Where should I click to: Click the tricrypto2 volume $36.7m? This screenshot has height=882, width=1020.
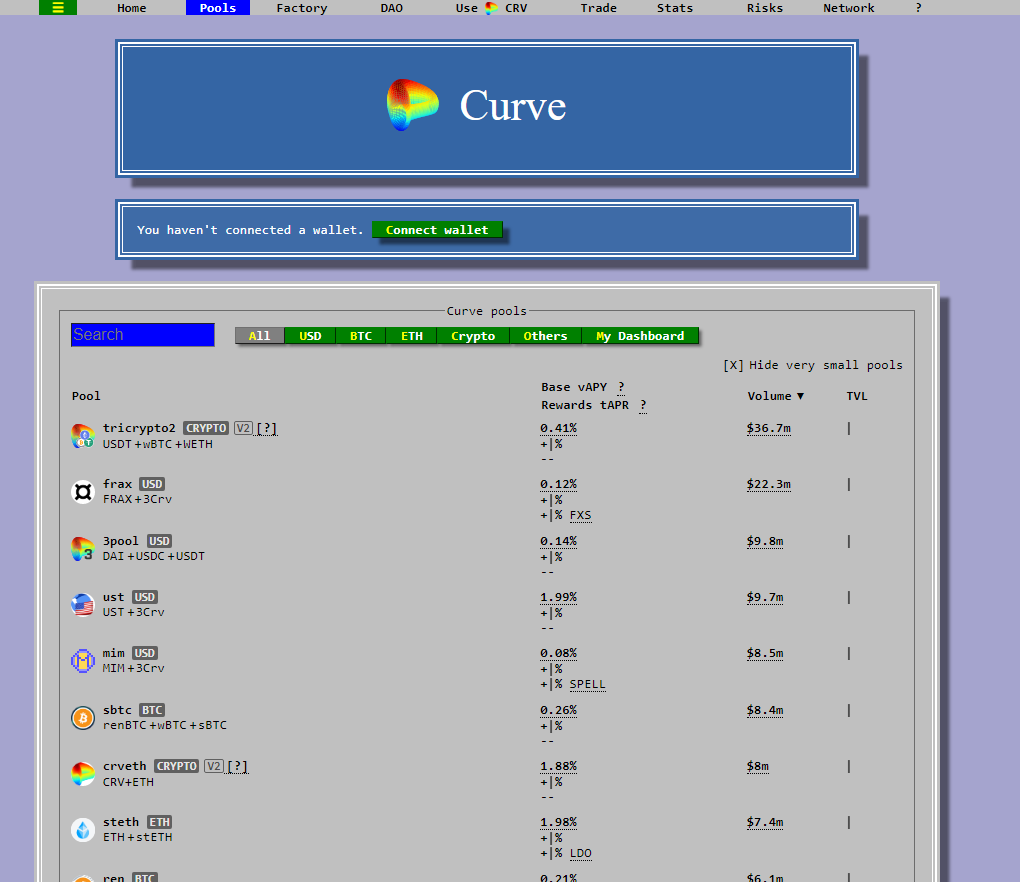(769, 428)
